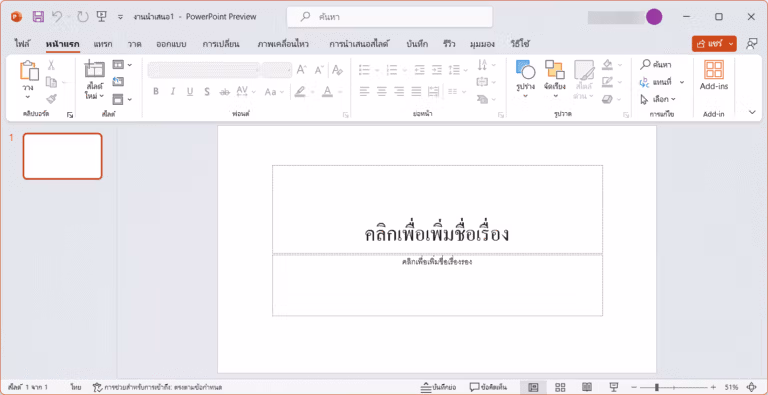Click the Decrease indent icon
Screen dimensions: 768x395
pos(419,70)
